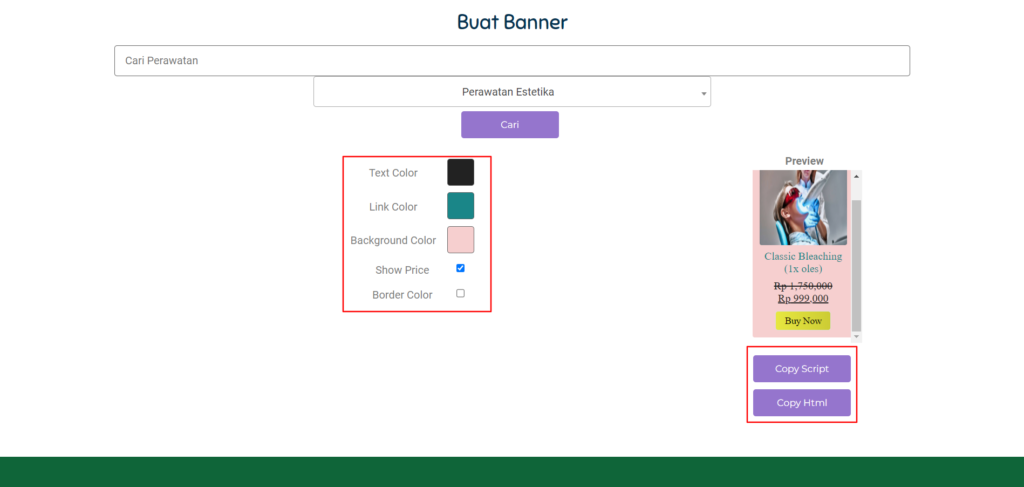Uncheck the Show Price checkbox
Image resolution: width=1024 pixels, height=487 pixels.
pos(460,268)
